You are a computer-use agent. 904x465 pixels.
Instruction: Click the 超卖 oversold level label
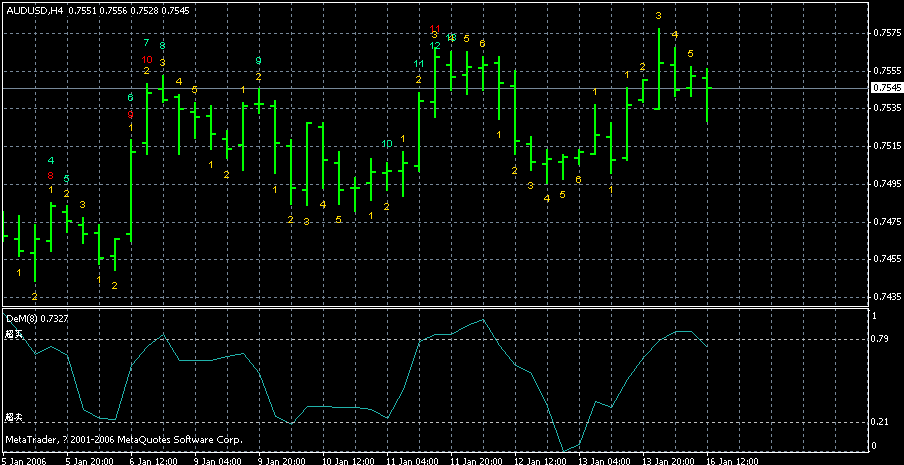13,417
